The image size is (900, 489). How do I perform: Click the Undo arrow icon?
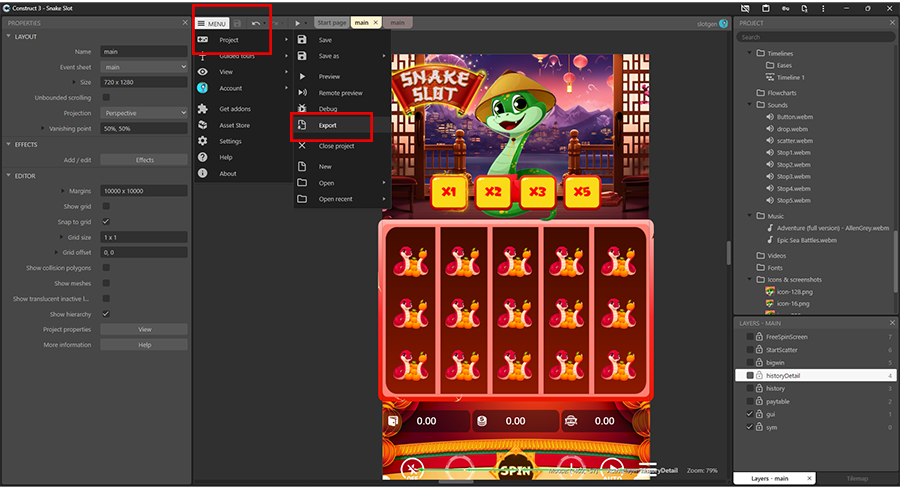coord(255,24)
